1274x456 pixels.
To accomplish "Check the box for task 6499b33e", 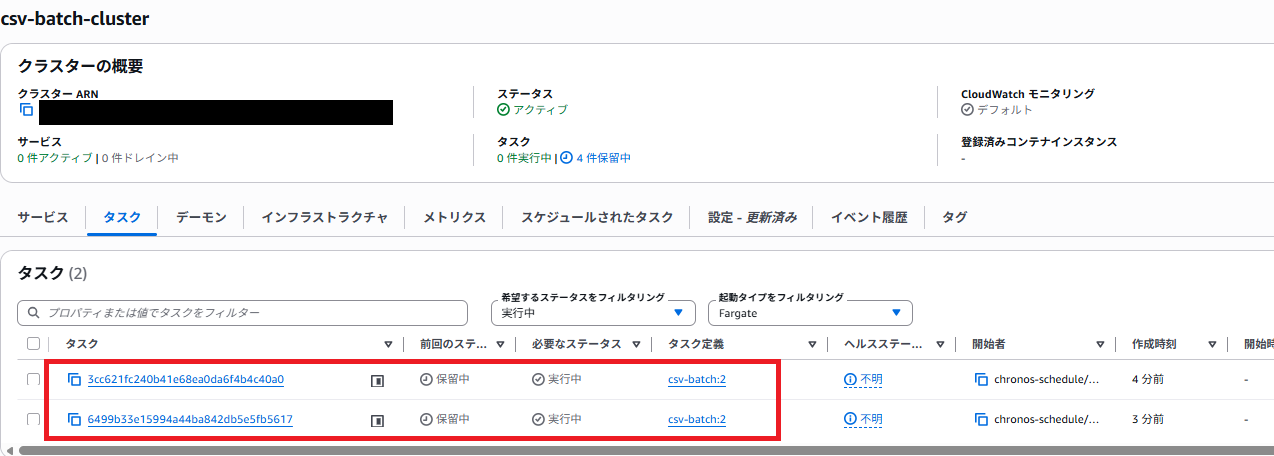I will click(x=34, y=419).
